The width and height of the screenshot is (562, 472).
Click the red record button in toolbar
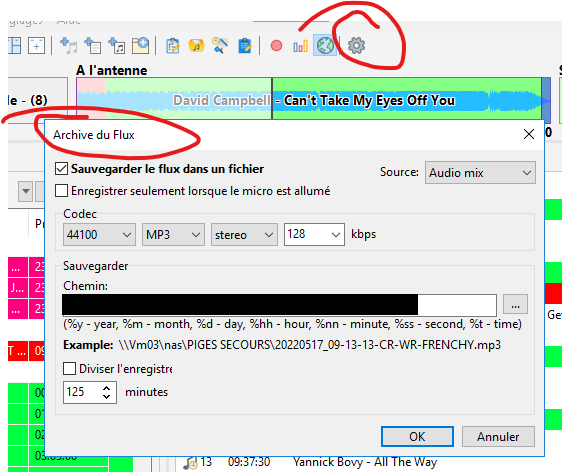pos(276,46)
